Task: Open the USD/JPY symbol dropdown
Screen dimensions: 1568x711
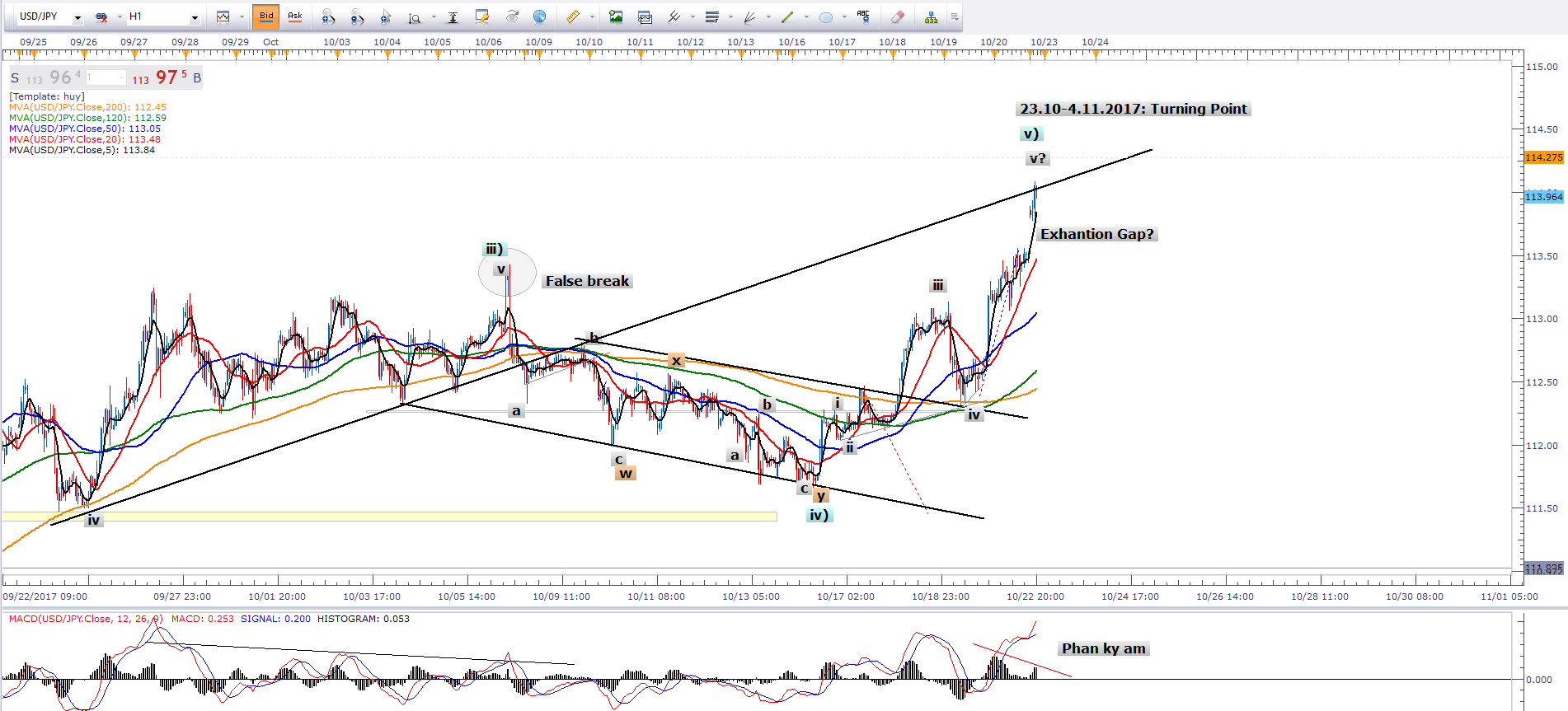Action: (77, 17)
